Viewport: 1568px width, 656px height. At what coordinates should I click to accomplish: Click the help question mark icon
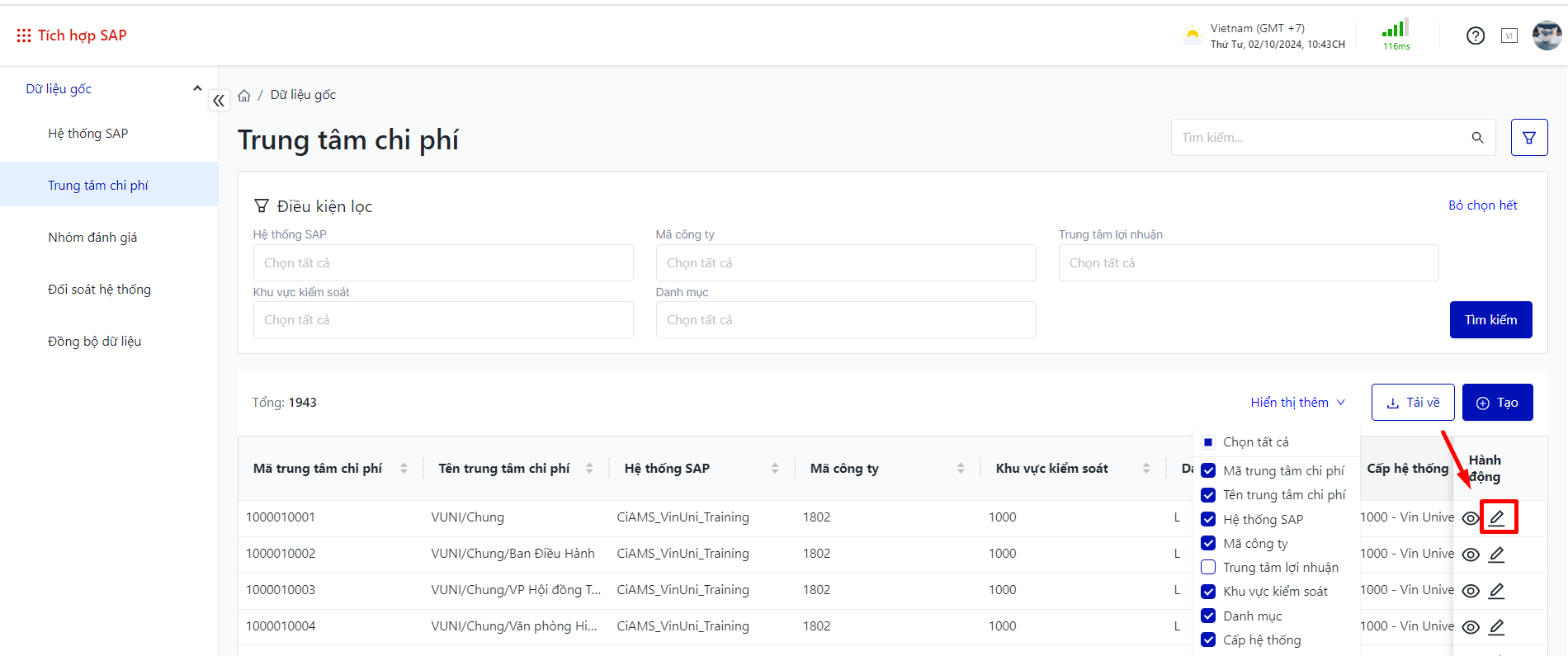1475,35
